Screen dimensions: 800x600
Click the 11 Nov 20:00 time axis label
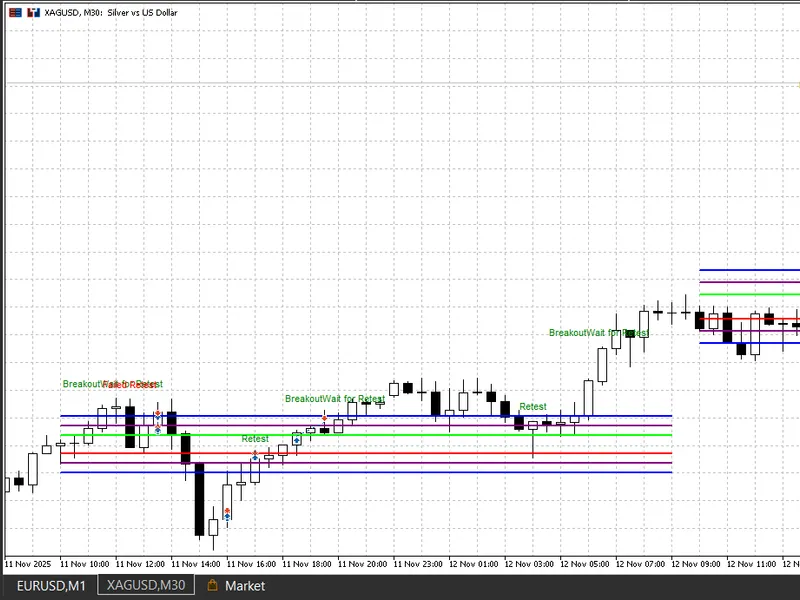[363, 564]
